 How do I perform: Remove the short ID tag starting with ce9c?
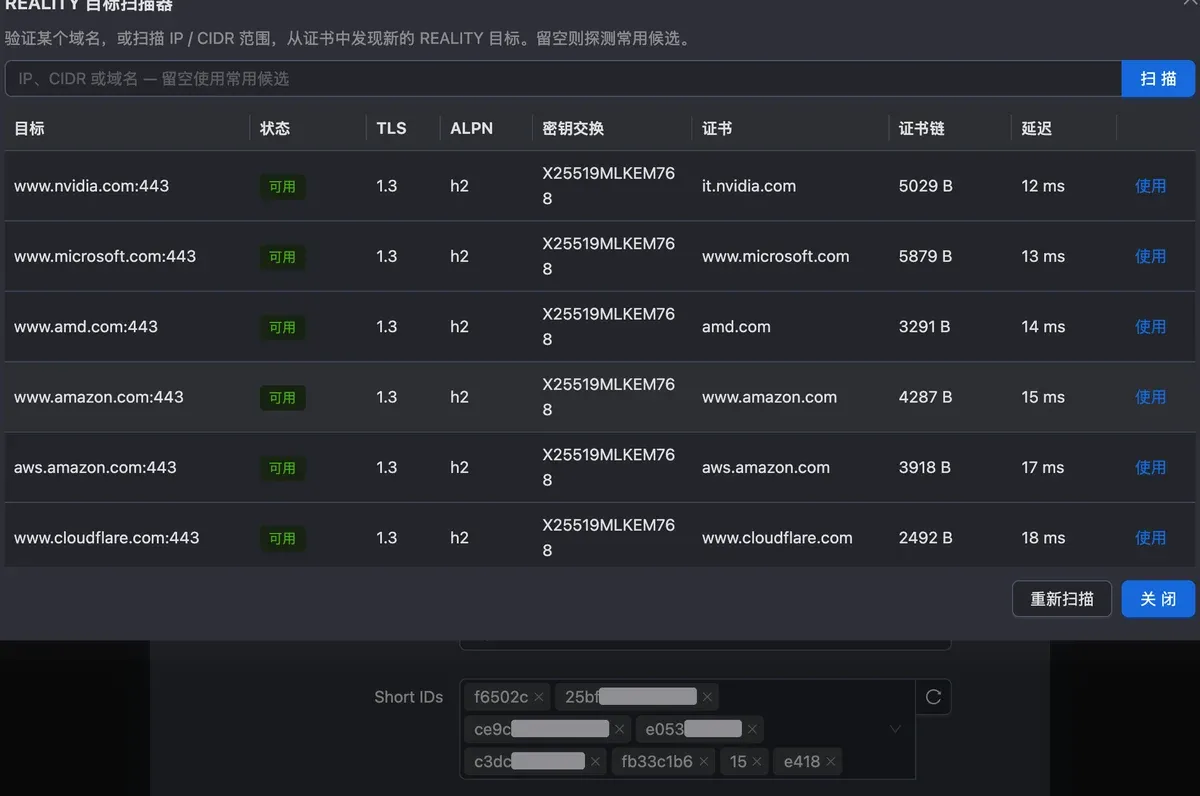(619, 729)
